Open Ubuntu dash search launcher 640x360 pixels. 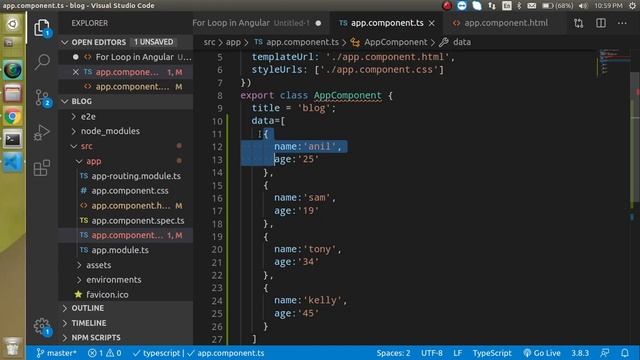13,24
